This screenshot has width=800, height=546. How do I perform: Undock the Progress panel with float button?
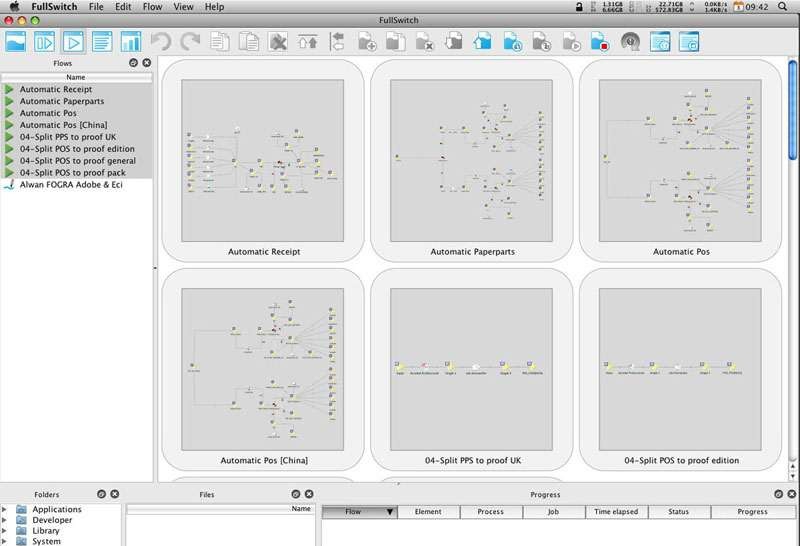click(778, 494)
